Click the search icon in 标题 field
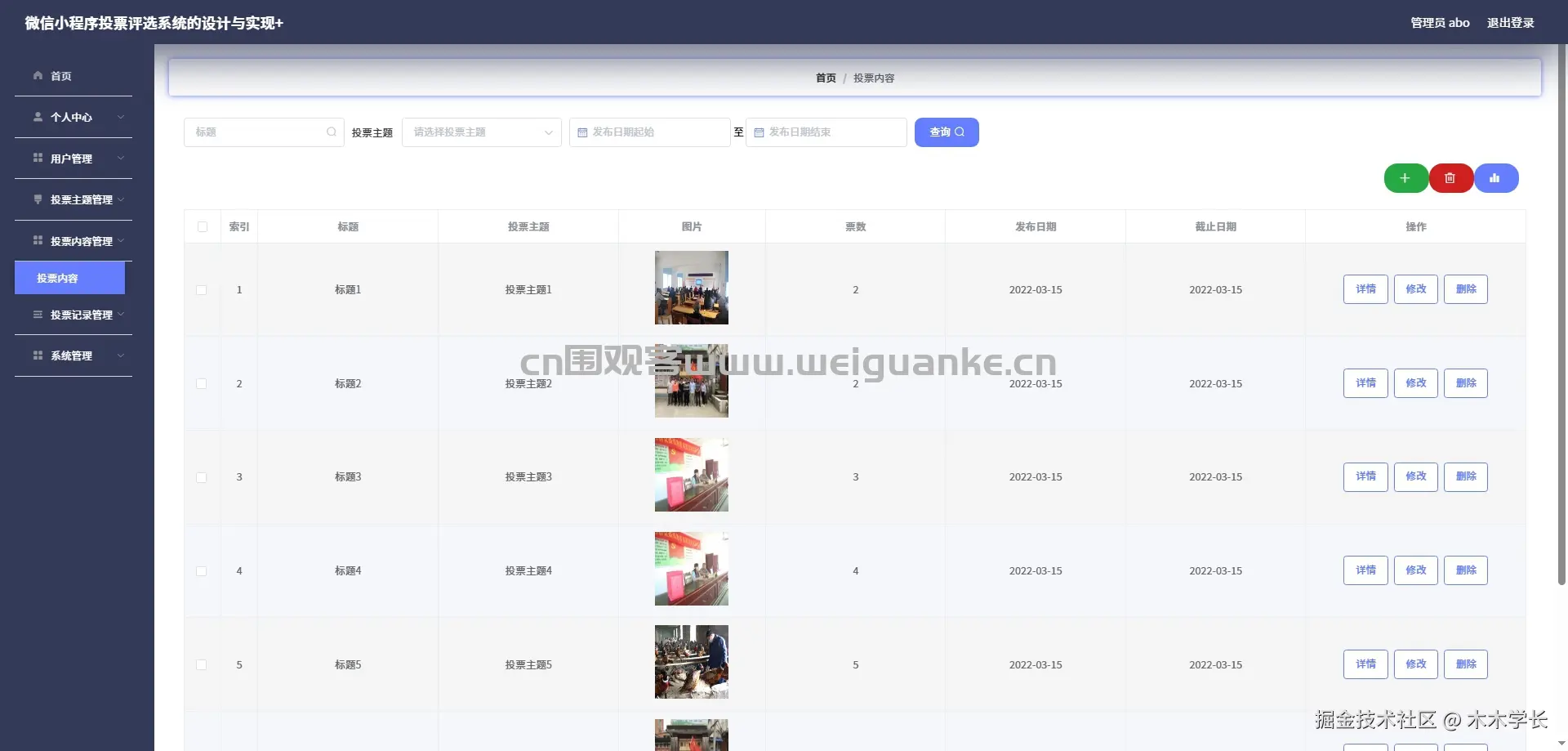This screenshot has width=1568, height=751. (331, 132)
